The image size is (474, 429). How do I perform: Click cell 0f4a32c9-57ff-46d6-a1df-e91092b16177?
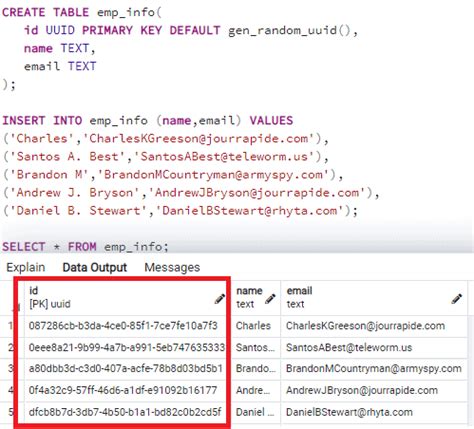pyautogui.click(x=127, y=390)
